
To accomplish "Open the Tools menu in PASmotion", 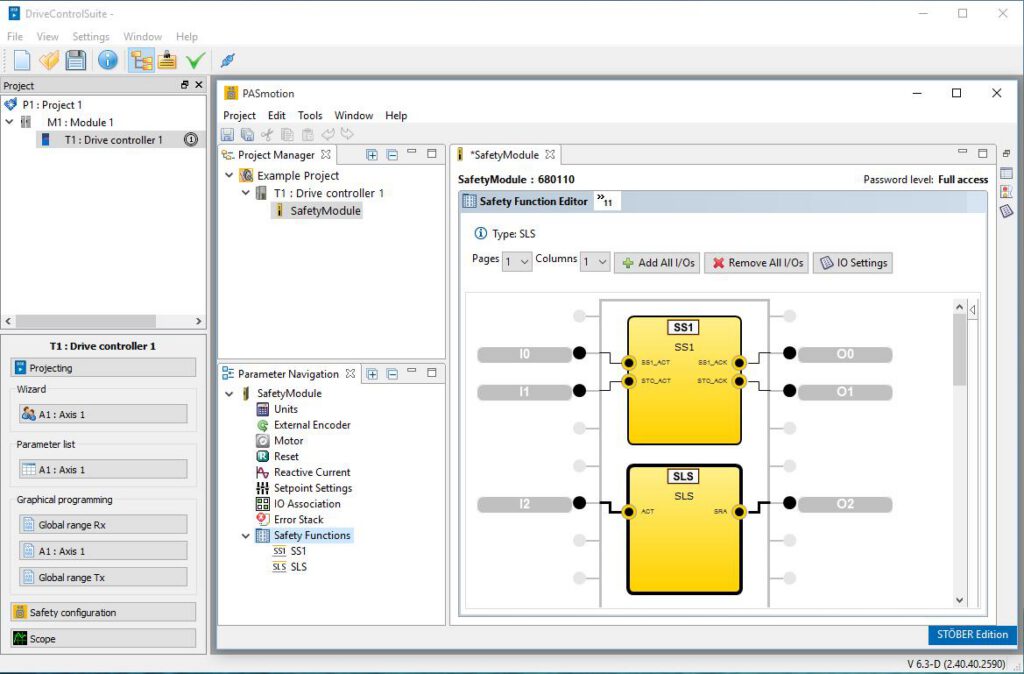I will point(310,116).
